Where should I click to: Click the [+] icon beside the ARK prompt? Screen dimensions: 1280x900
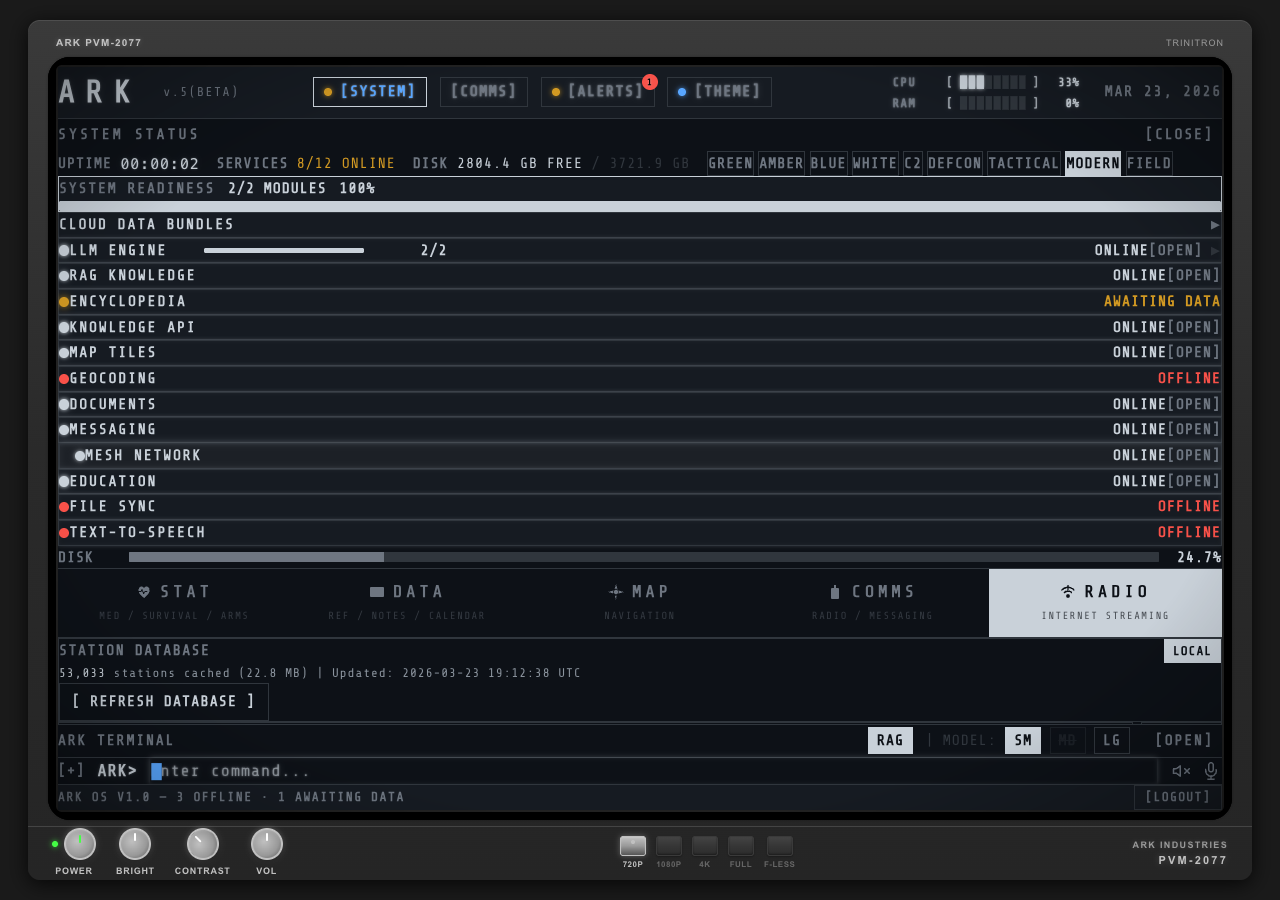click(x=69, y=770)
